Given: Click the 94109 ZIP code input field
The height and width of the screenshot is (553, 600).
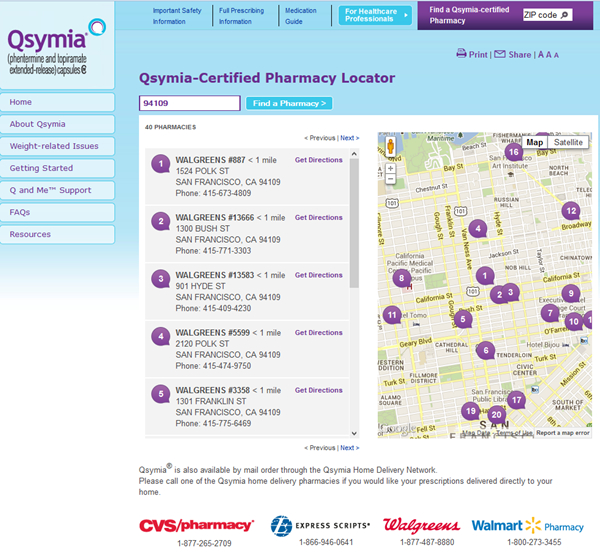Looking at the screenshot, I should click(x=190, y=103).
